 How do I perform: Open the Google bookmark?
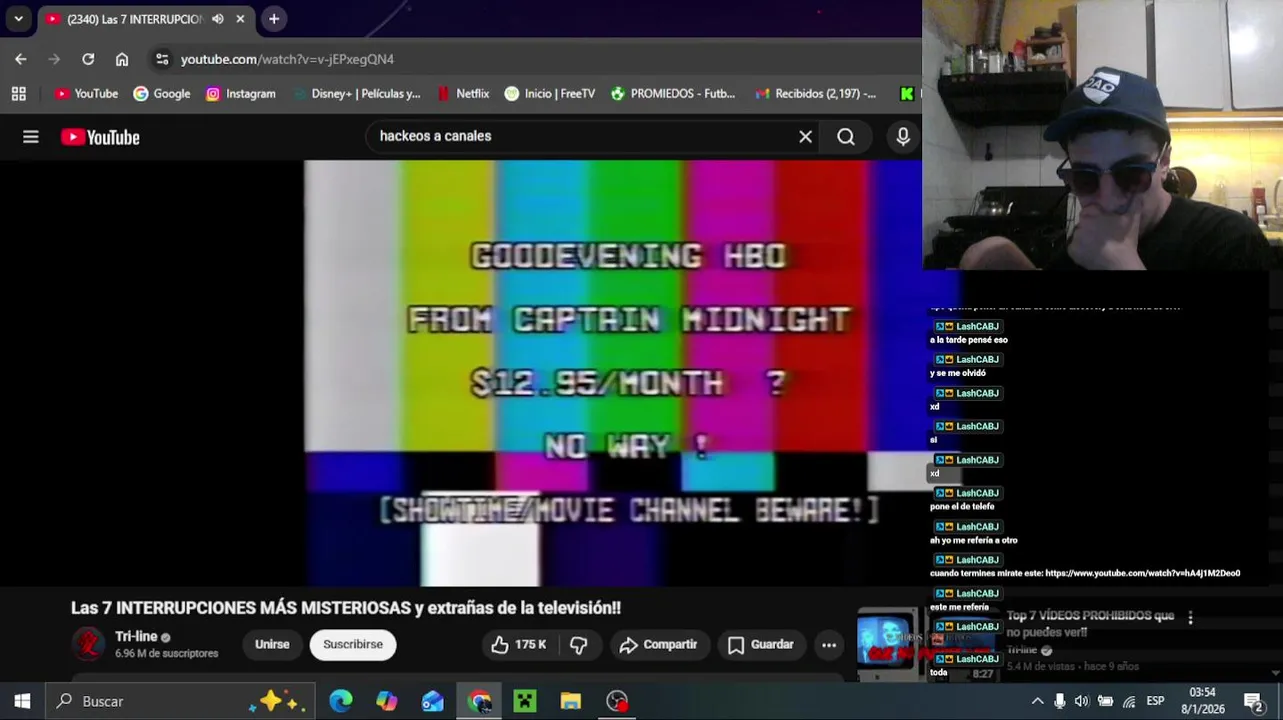pos(161,93)
